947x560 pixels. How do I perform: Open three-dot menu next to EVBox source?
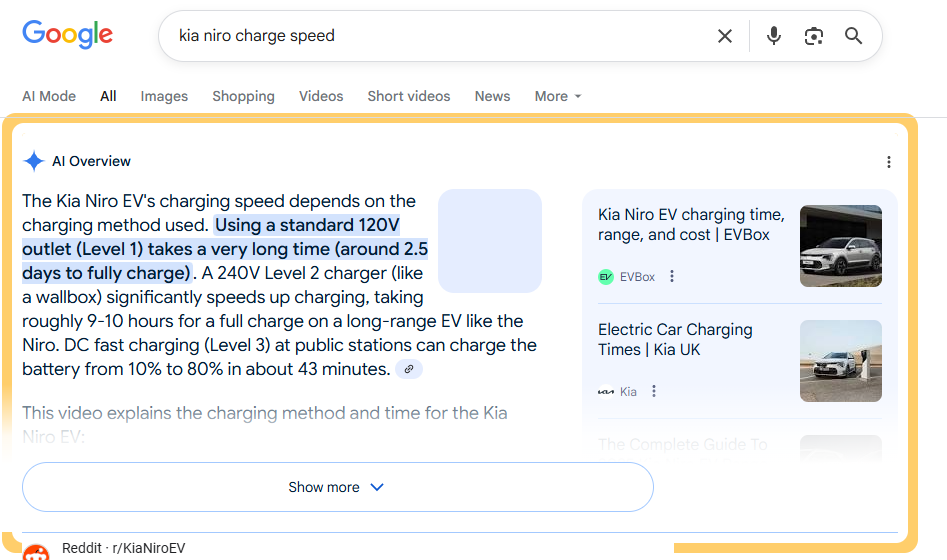point(672,277)
